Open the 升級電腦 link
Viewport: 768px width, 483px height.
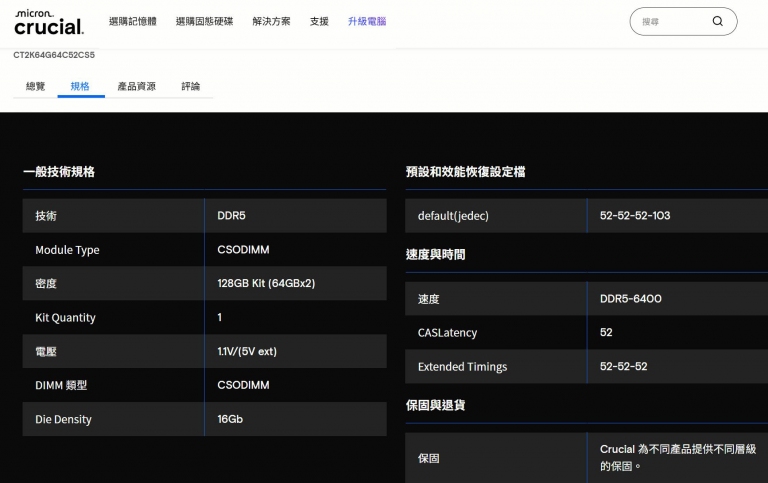(x=367, y=22)
